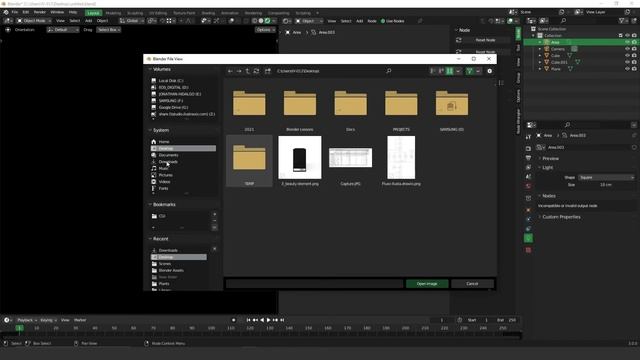
Task: Open recent Scenes folder
Action: tap(179, 264)
